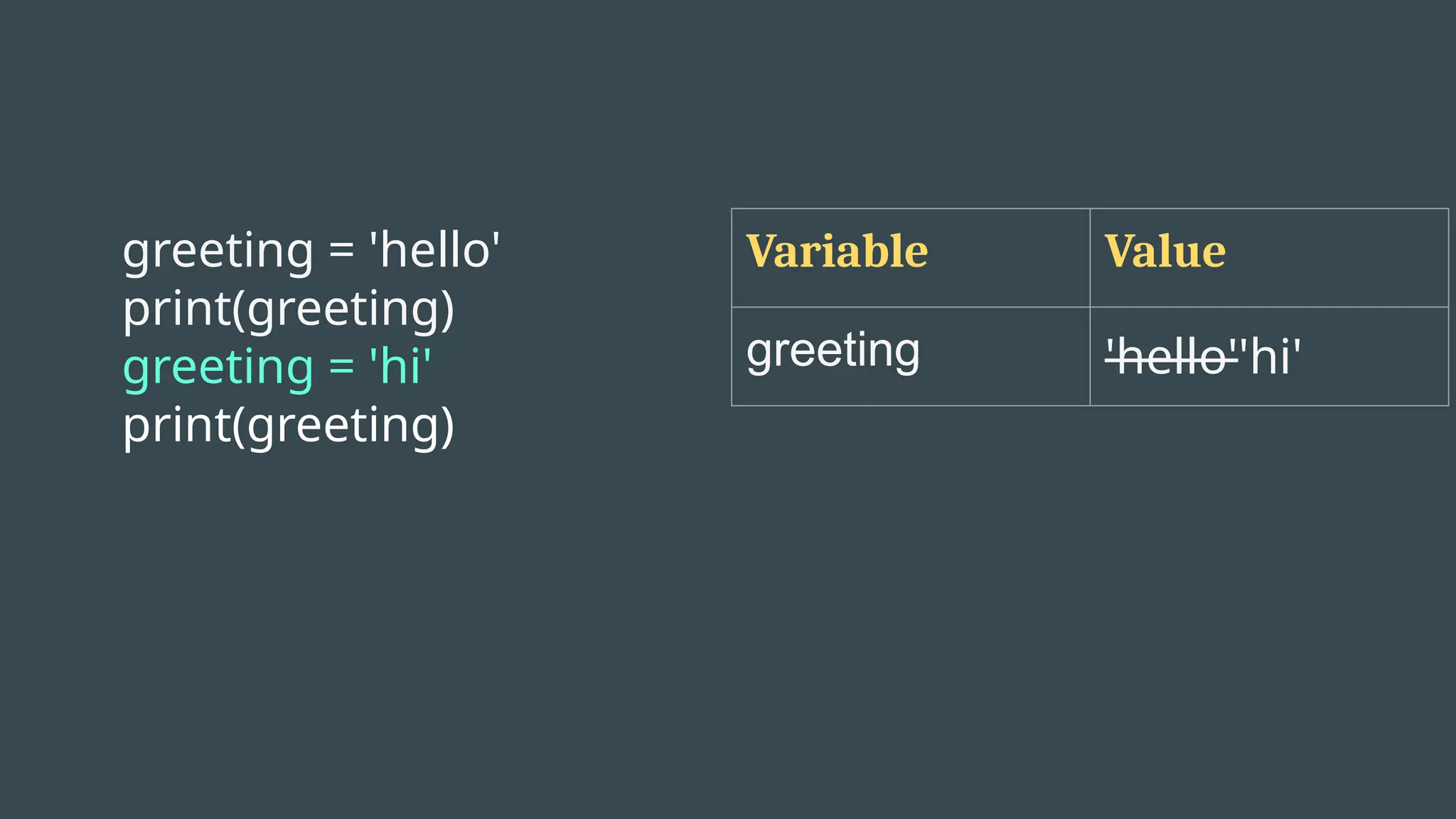
Task: Click vertical divider between Variable and Value headers
Action: [1090, 257]
